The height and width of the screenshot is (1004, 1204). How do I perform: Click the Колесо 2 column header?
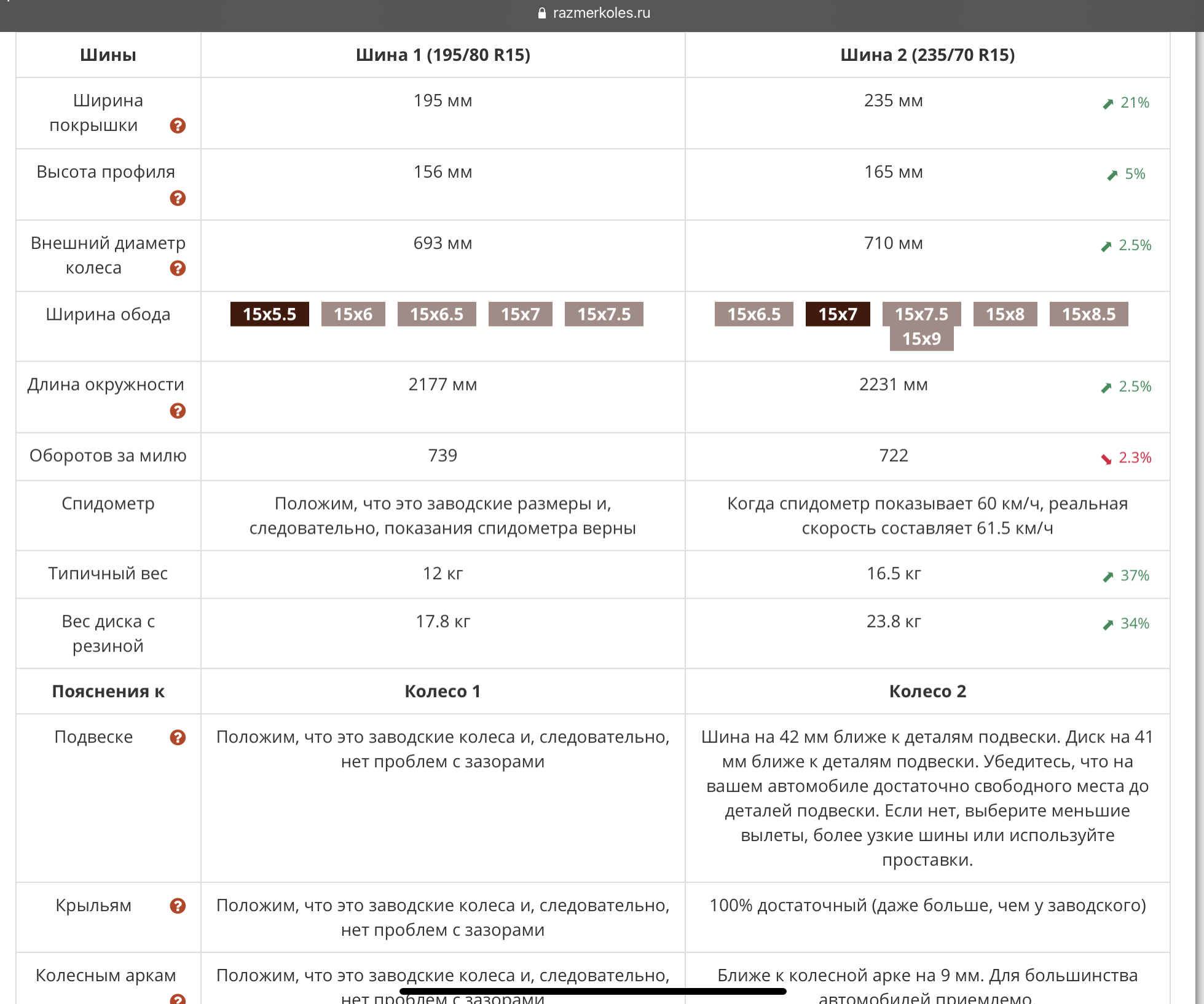pyautogui.click(x=927, y=692)
